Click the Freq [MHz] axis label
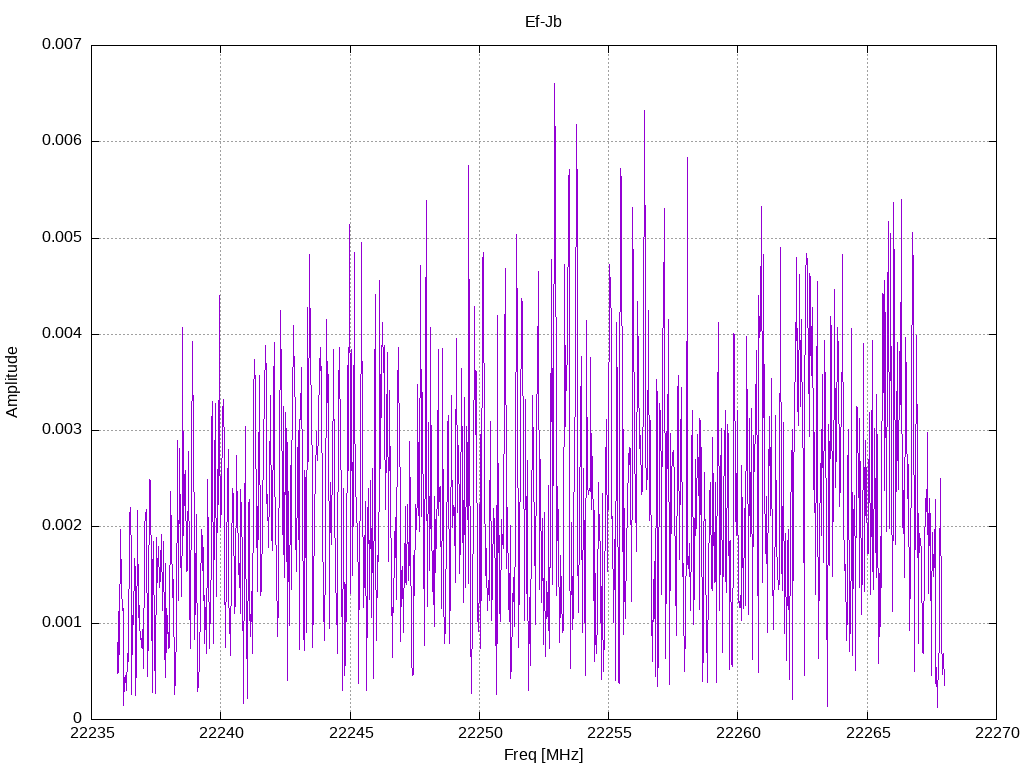 (543, 755)
